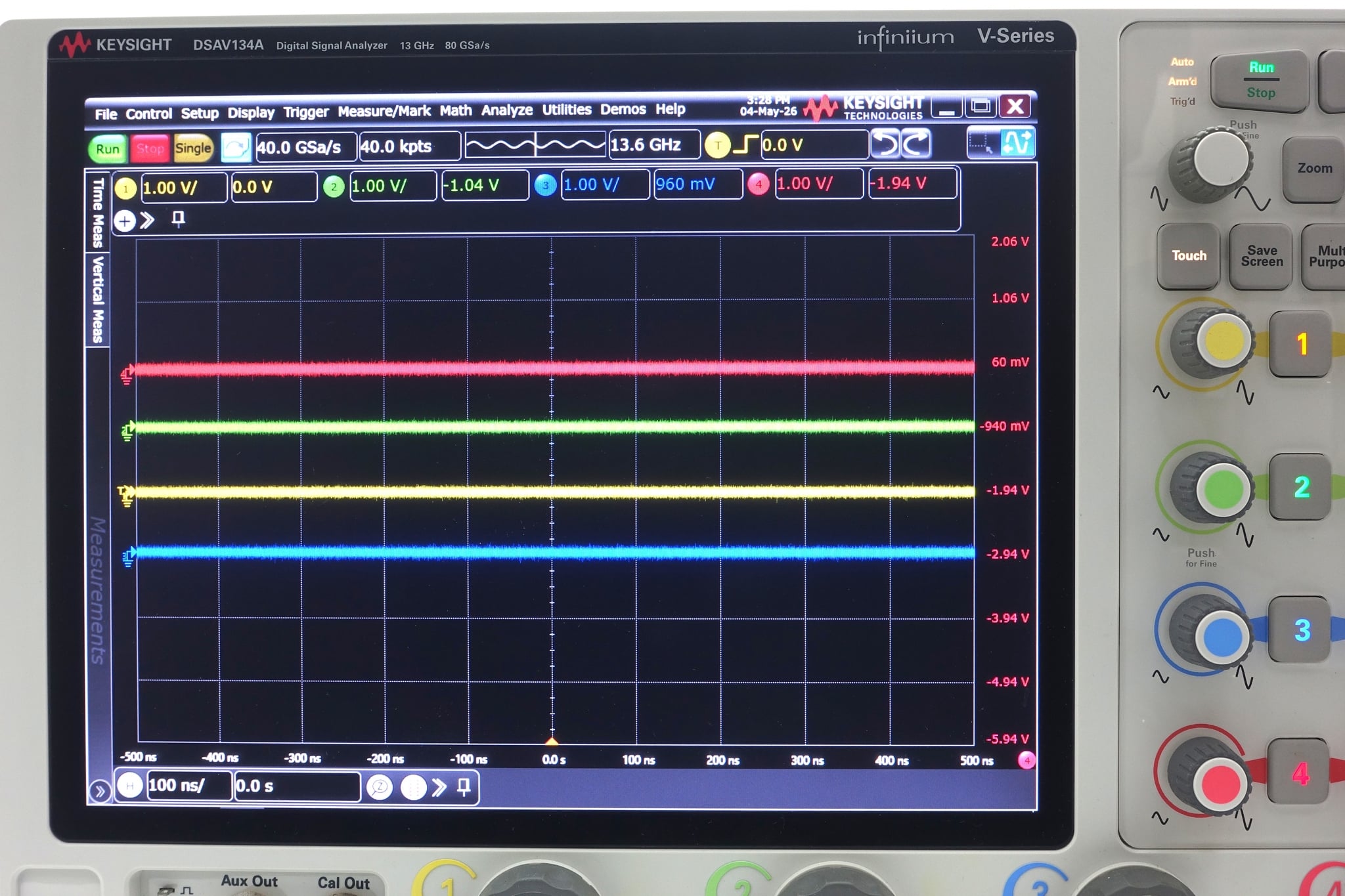
Task: Click channel 3 offset 960 mV field
Action: tap(698, 184)
